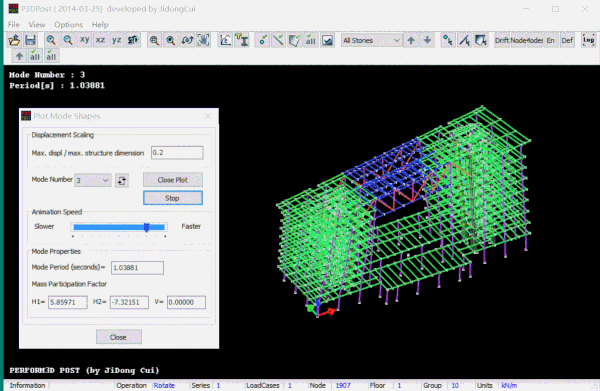Select the line element pick cursor tool
600x391 pixels.
[x=464, y=40]
